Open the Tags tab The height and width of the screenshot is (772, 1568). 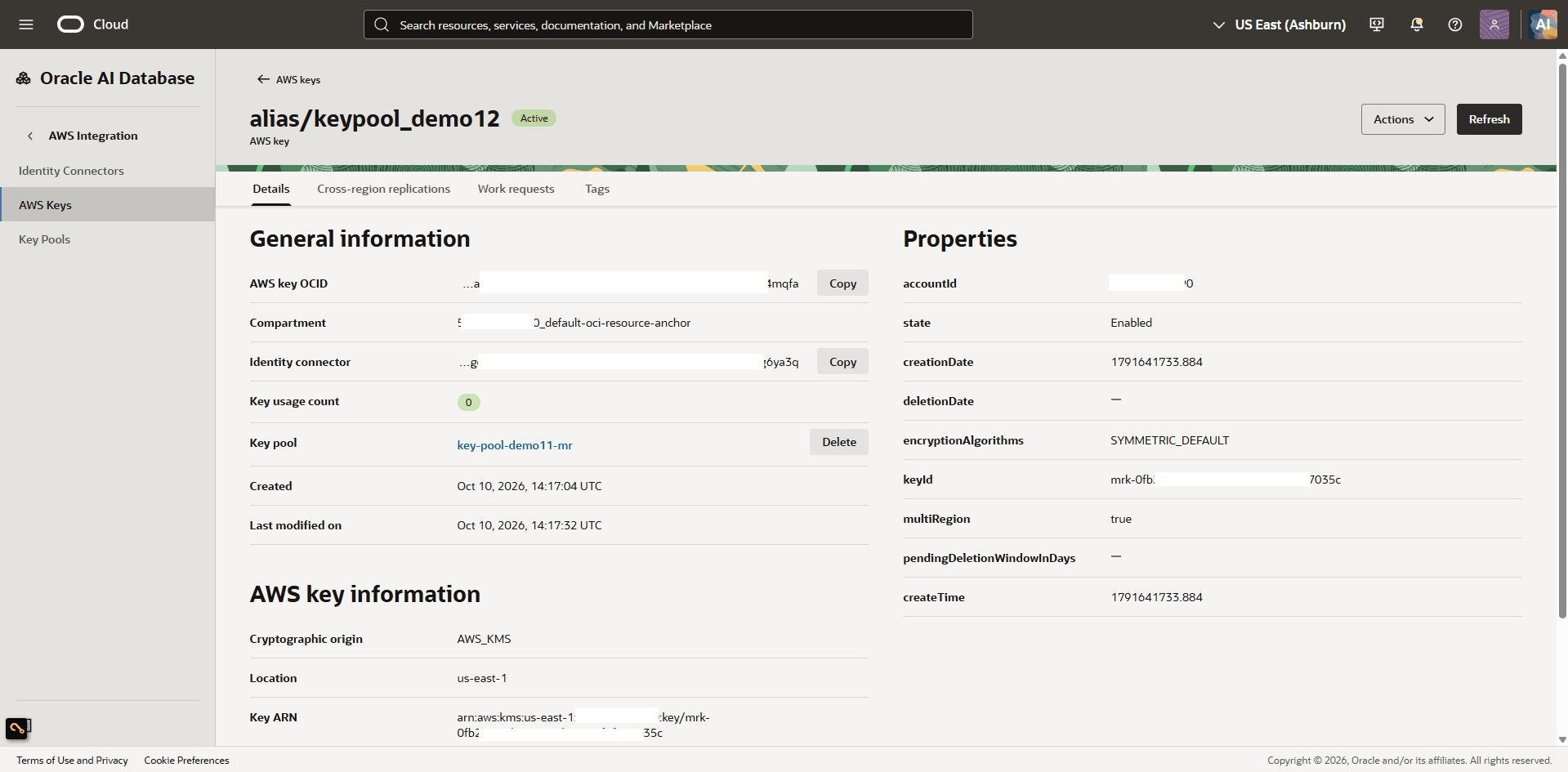[x=597, y=189]
